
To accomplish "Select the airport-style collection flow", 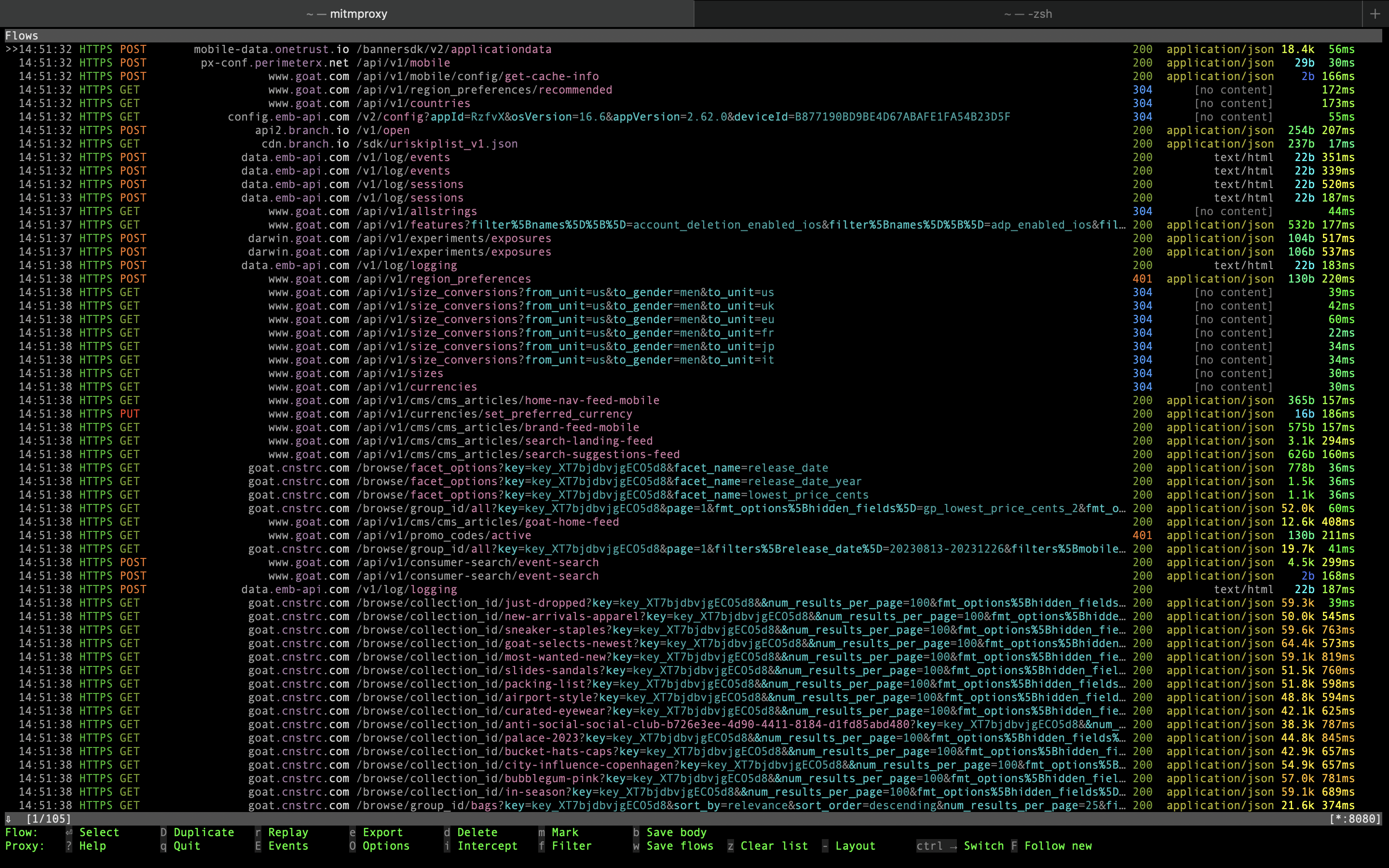I will (x=694, y=697).
